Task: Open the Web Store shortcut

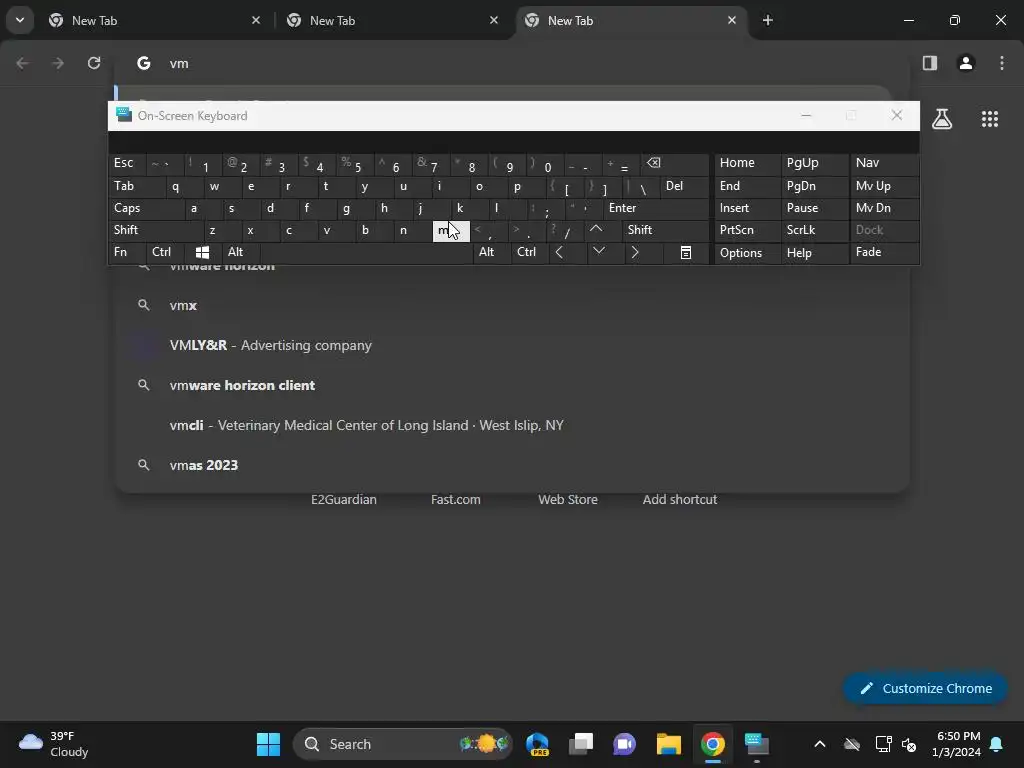Action: tap(568, 499)
